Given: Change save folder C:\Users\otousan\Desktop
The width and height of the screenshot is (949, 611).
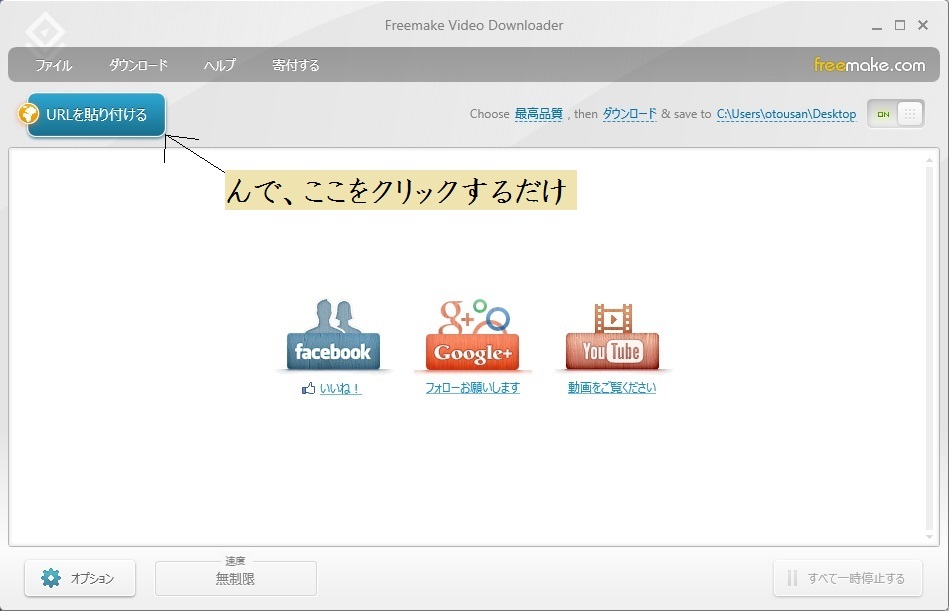Looking at the screenshot, I should point(786,114).
